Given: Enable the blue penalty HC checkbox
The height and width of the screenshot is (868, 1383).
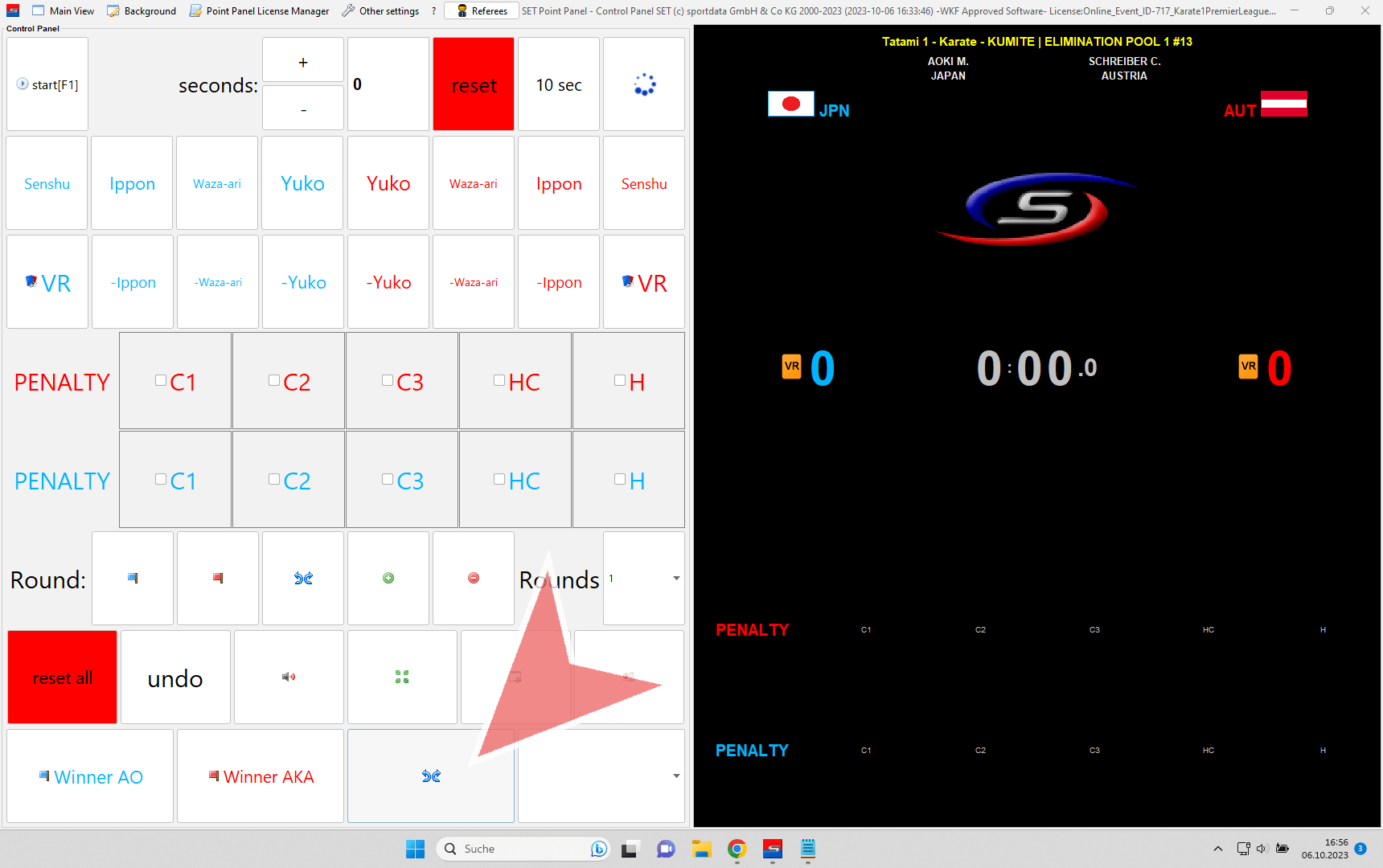Looking at the screenshot, I should click(499, 480).
